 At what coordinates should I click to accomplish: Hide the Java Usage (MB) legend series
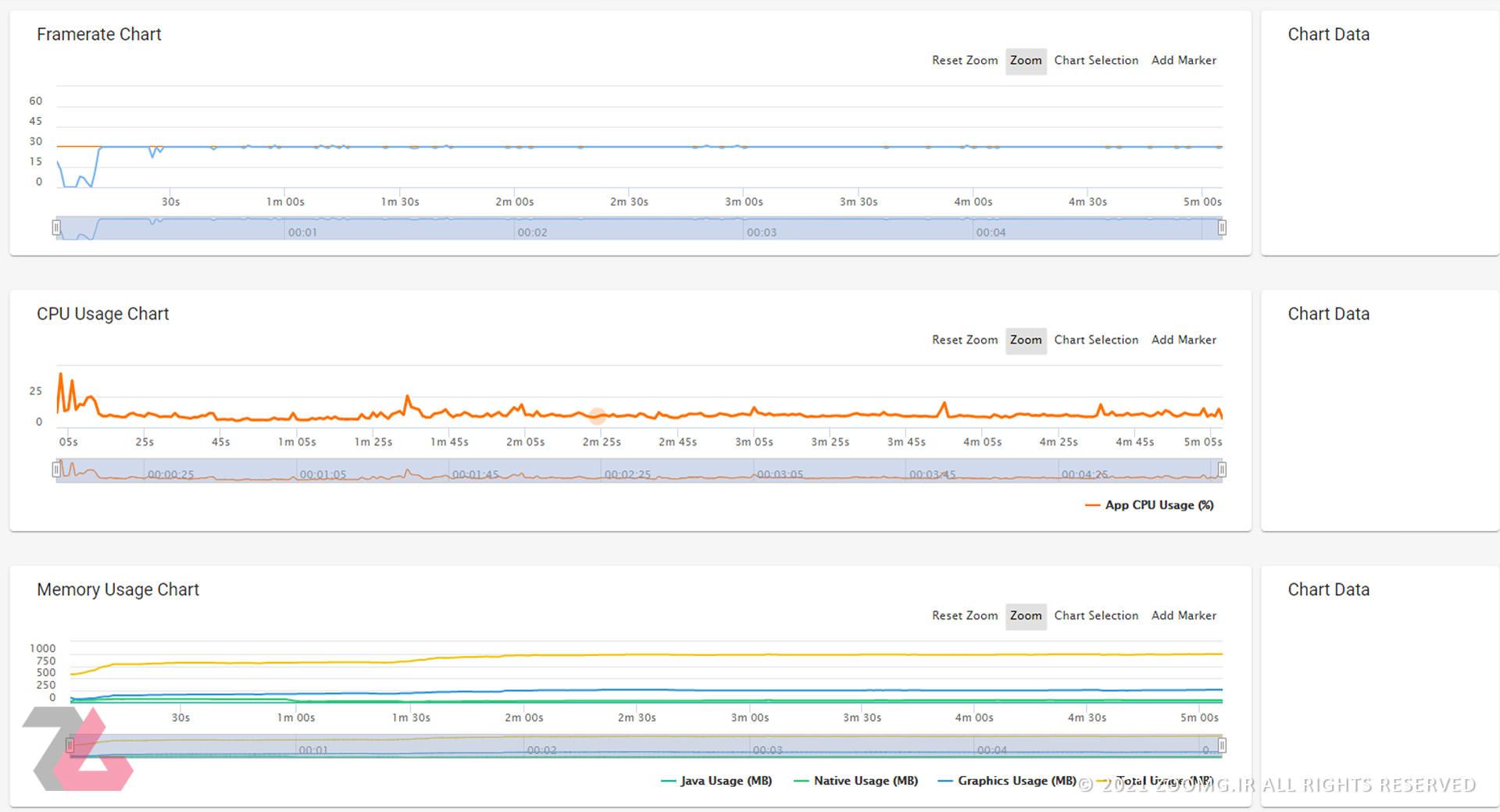point(716,781)
